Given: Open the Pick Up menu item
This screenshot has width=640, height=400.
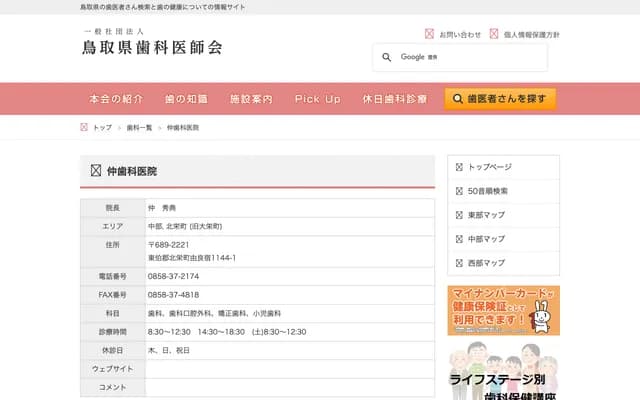Looking at the screenshot, I should point(318,99).
